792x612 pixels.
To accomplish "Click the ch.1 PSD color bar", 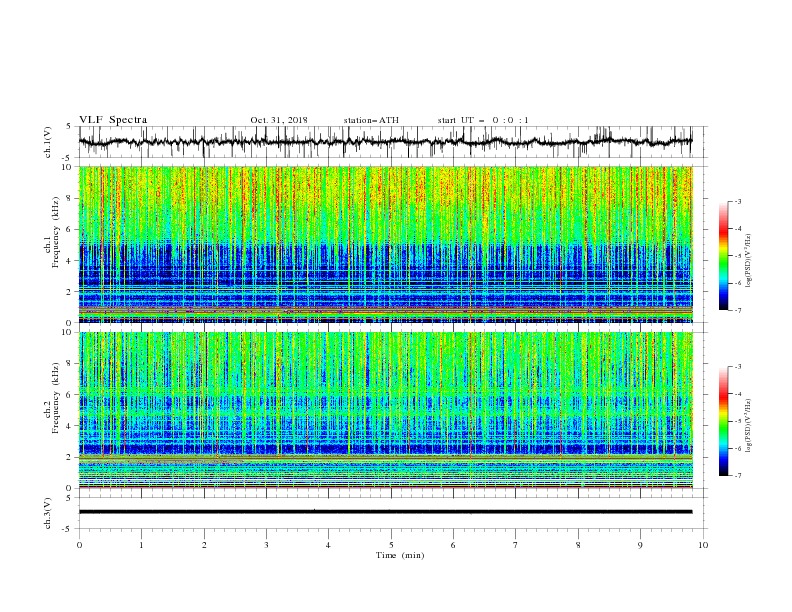I will [x=724, y=256].
